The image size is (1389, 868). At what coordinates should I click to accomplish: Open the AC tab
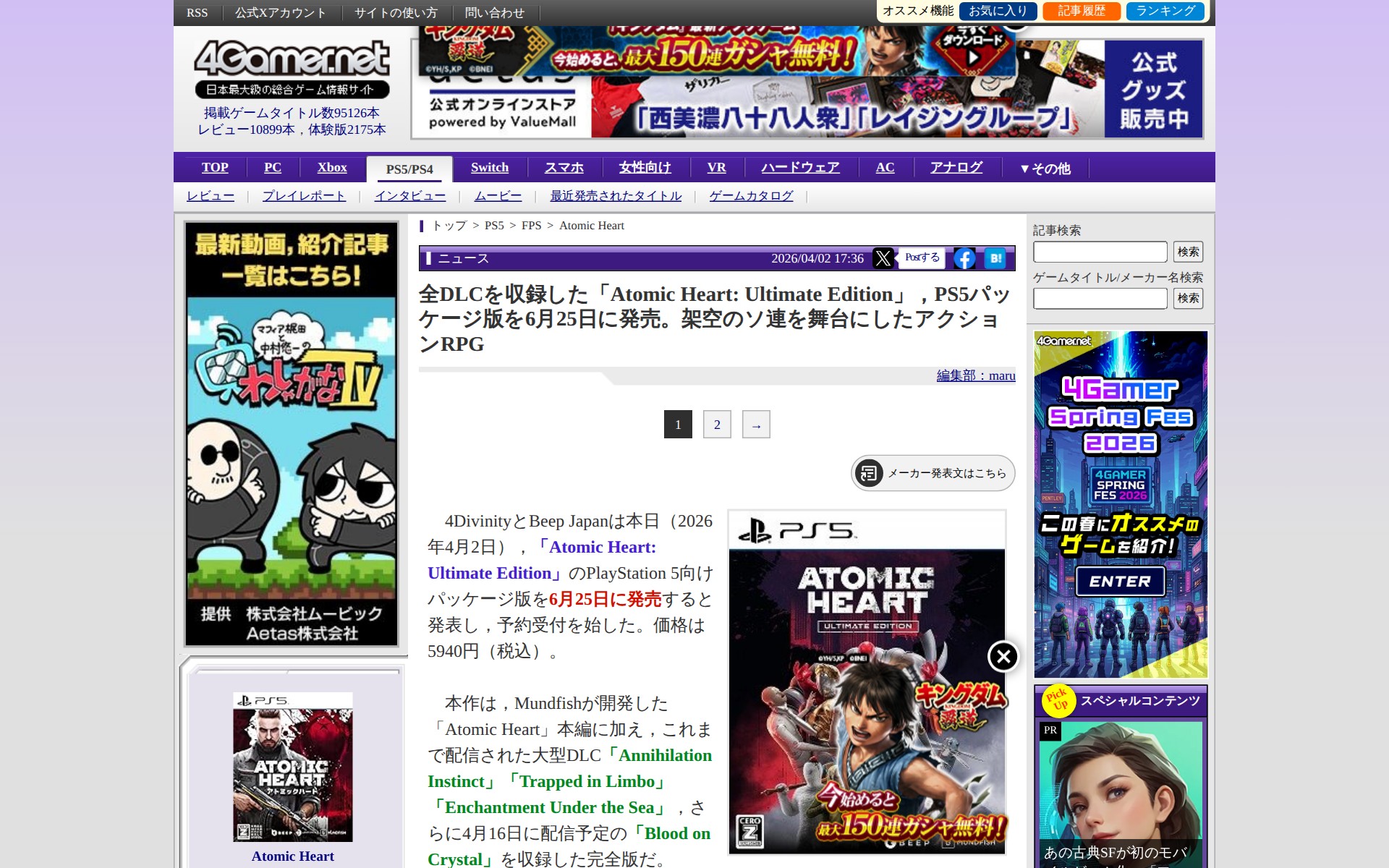(x=885, y=167)
